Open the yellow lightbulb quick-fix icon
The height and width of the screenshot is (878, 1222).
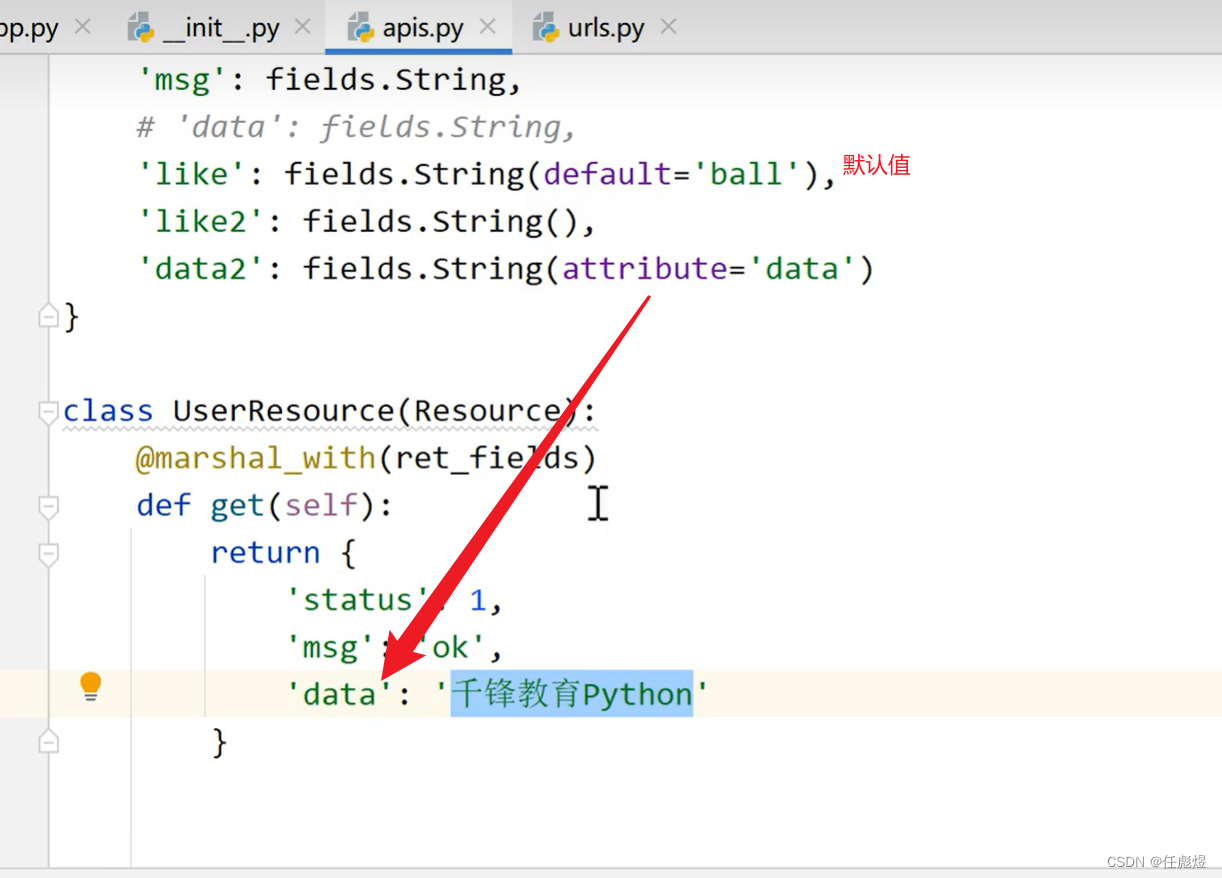tap(91, 685)
